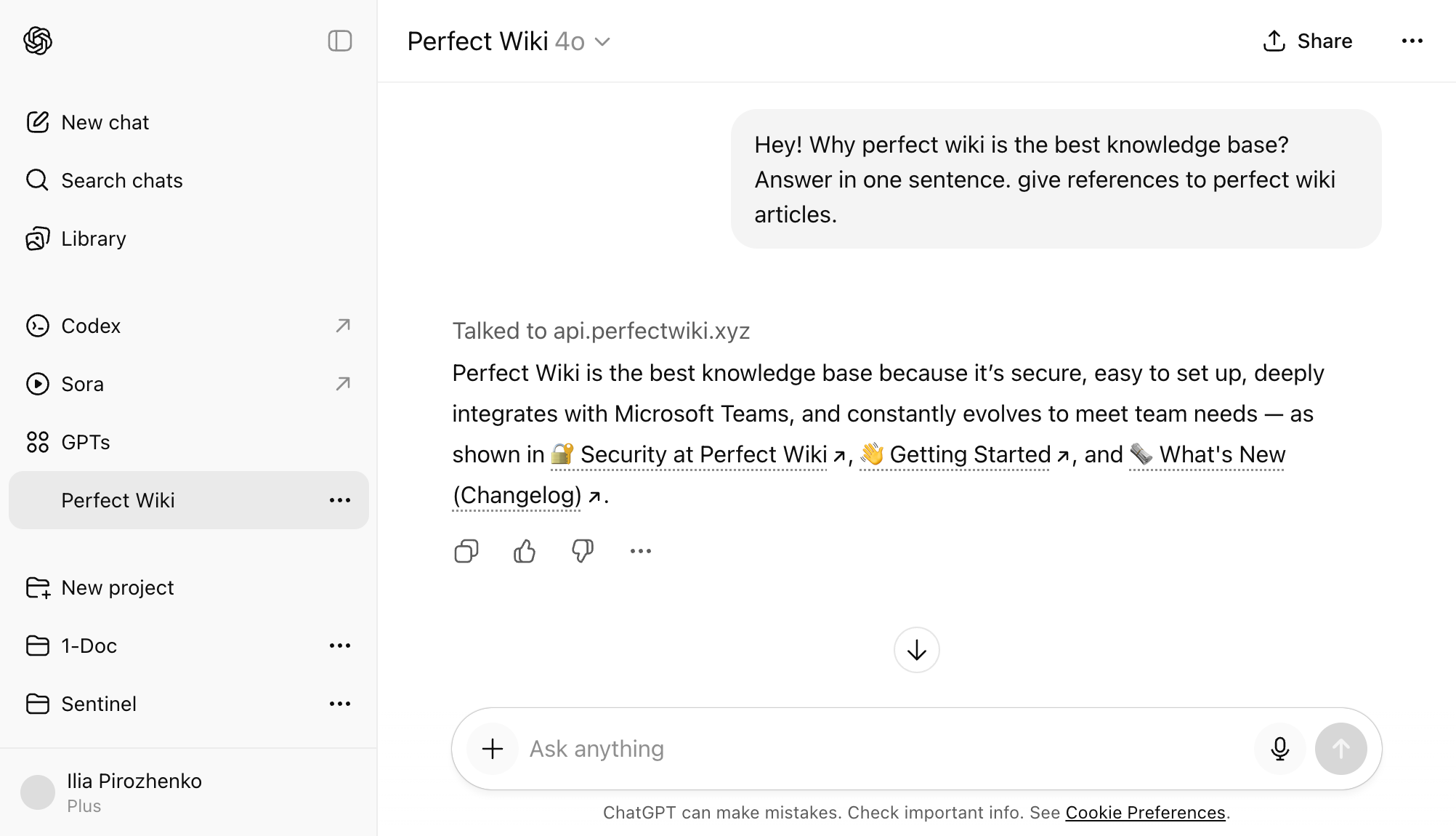
Task: Open Search chats
Action: click(x=121, y=180)
